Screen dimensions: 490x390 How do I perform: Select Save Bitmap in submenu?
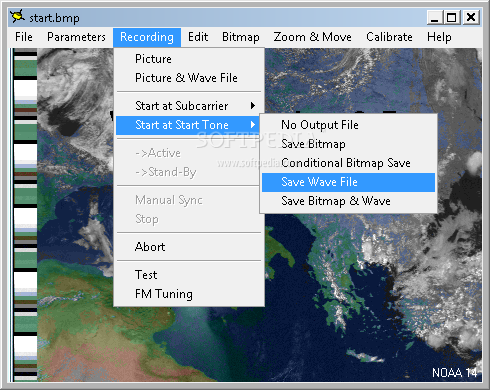348,144
